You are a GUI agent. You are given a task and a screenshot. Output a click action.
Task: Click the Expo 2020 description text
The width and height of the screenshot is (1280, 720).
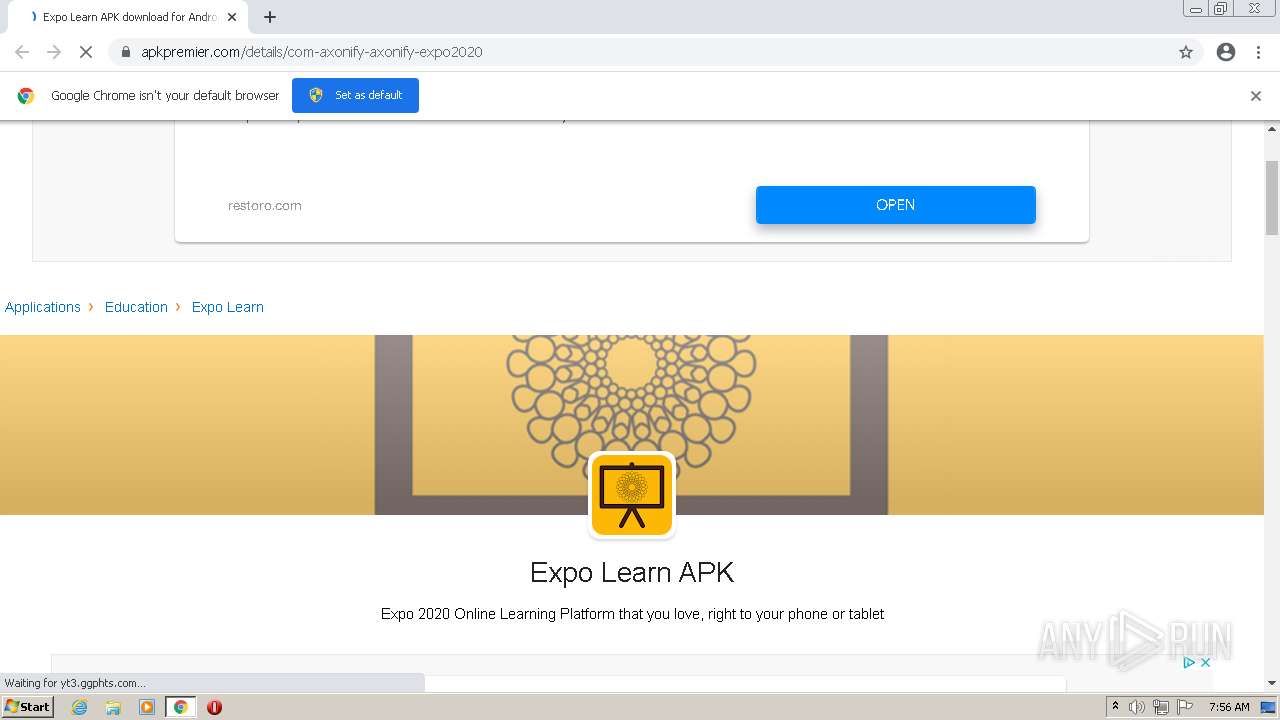[632, 614]
